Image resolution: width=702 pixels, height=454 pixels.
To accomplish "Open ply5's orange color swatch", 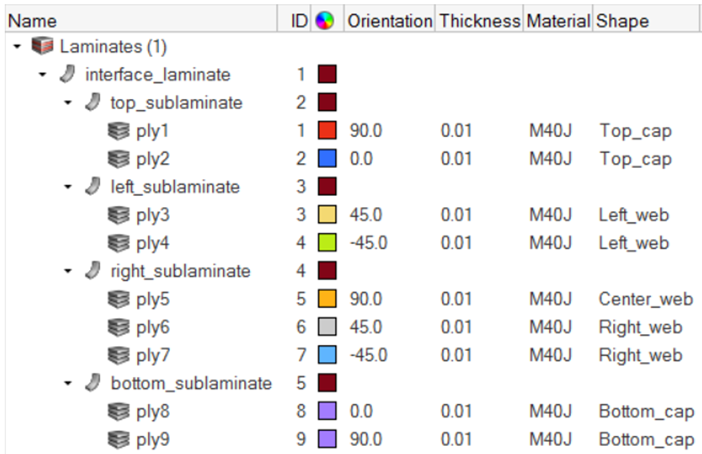I will (x=327, y=299).
